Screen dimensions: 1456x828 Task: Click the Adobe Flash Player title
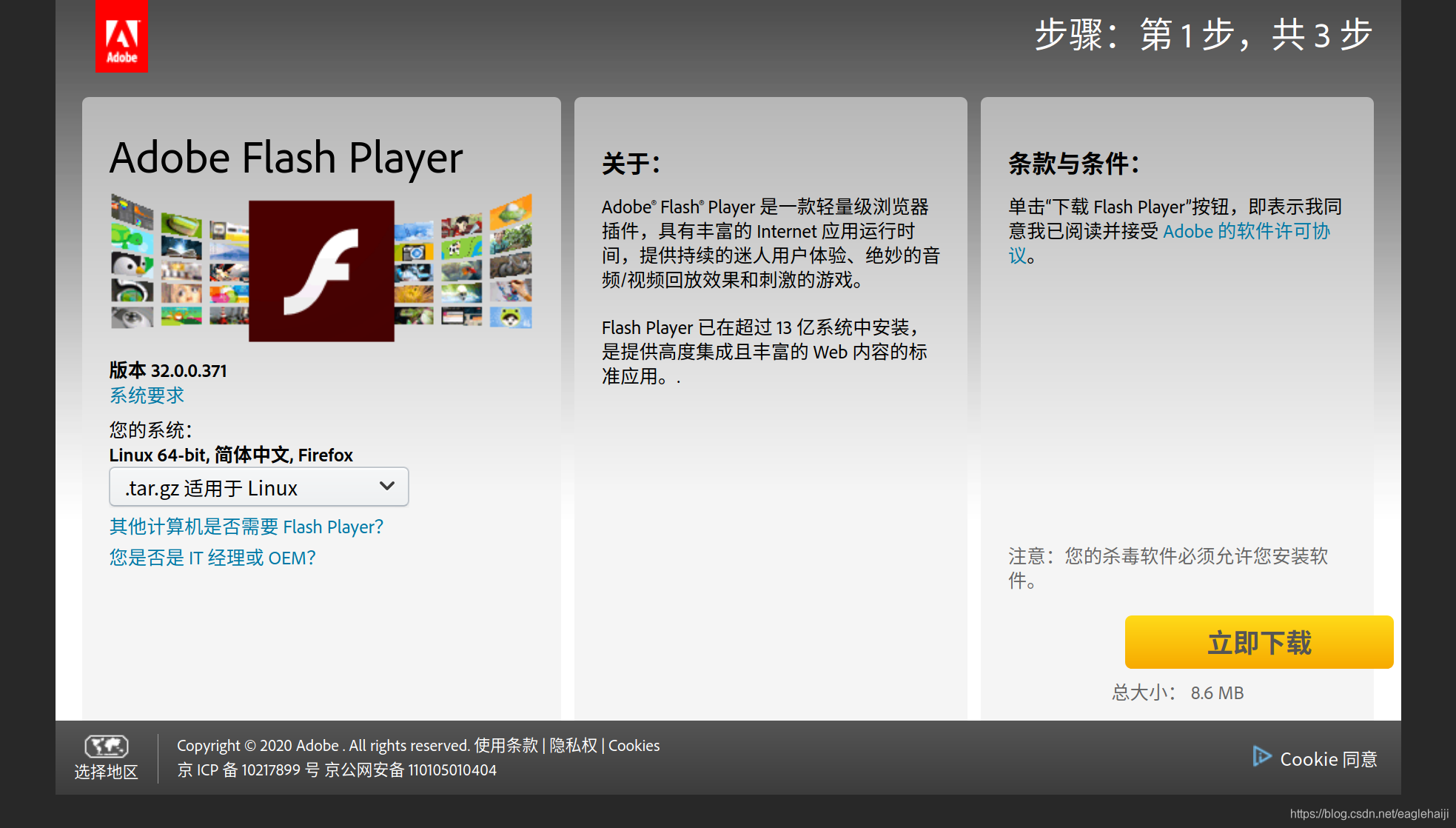point(286,158)
